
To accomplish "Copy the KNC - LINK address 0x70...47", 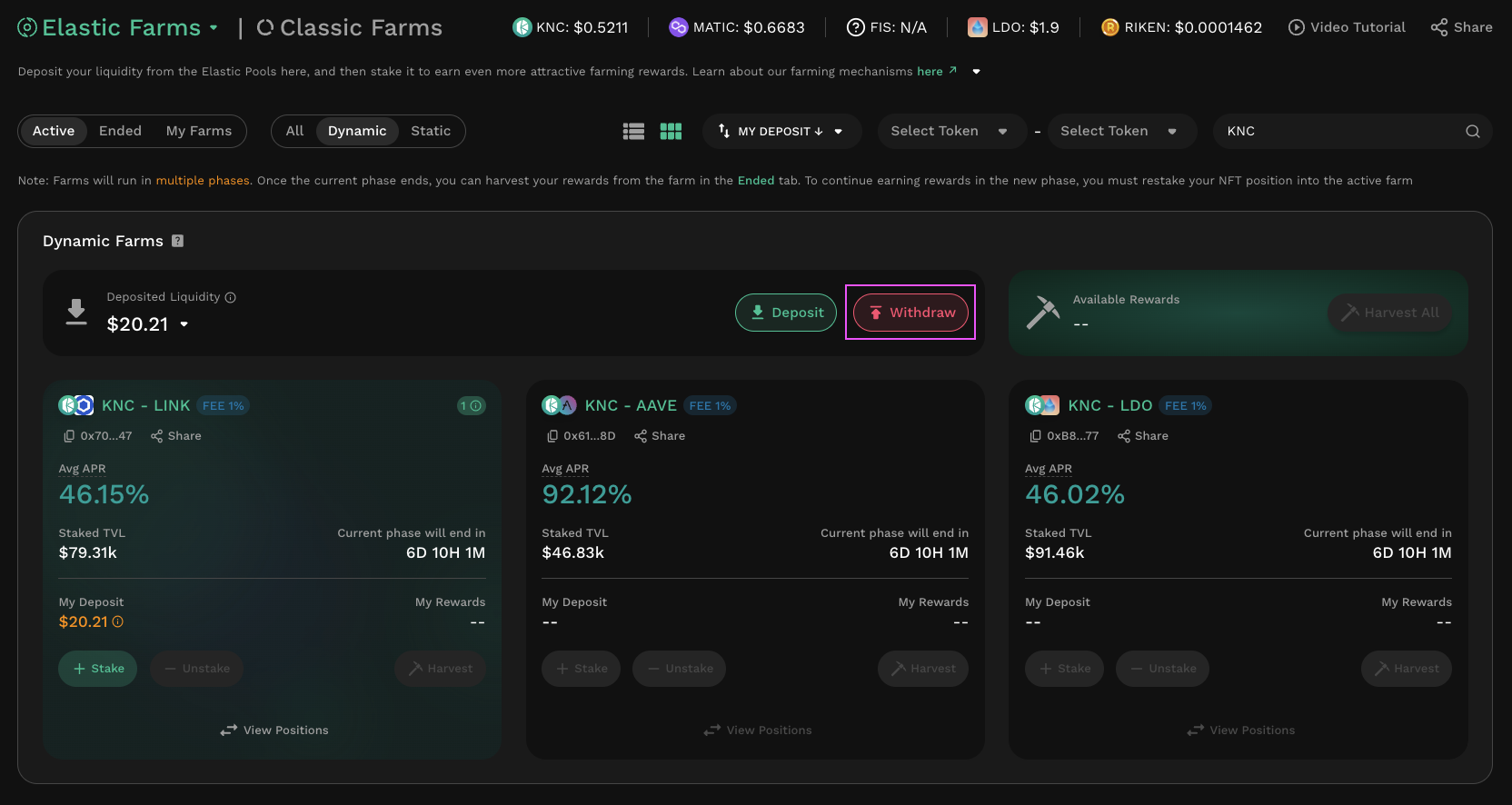I will click(69, 436).
